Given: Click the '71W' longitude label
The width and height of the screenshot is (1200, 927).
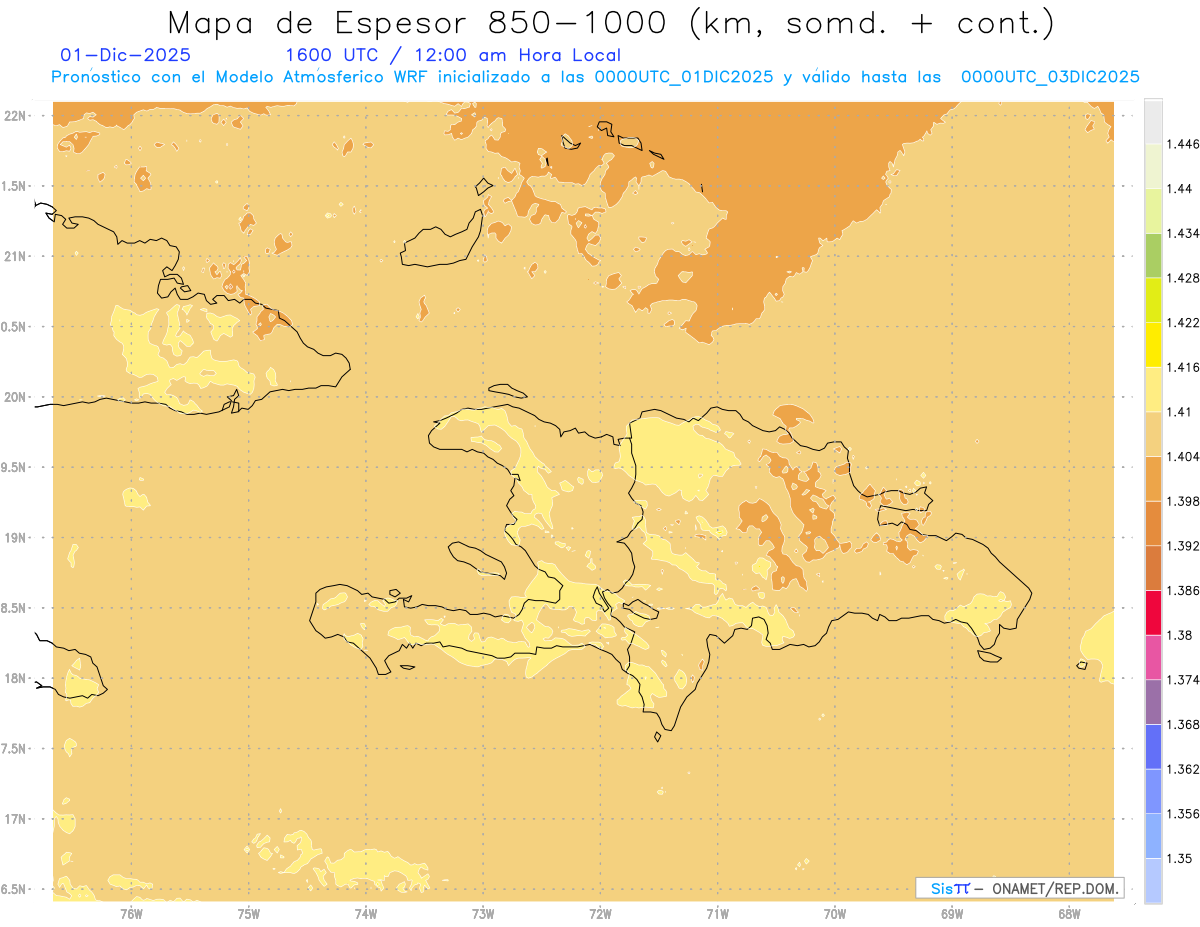Looking at the screenshot, I should 717,914.
